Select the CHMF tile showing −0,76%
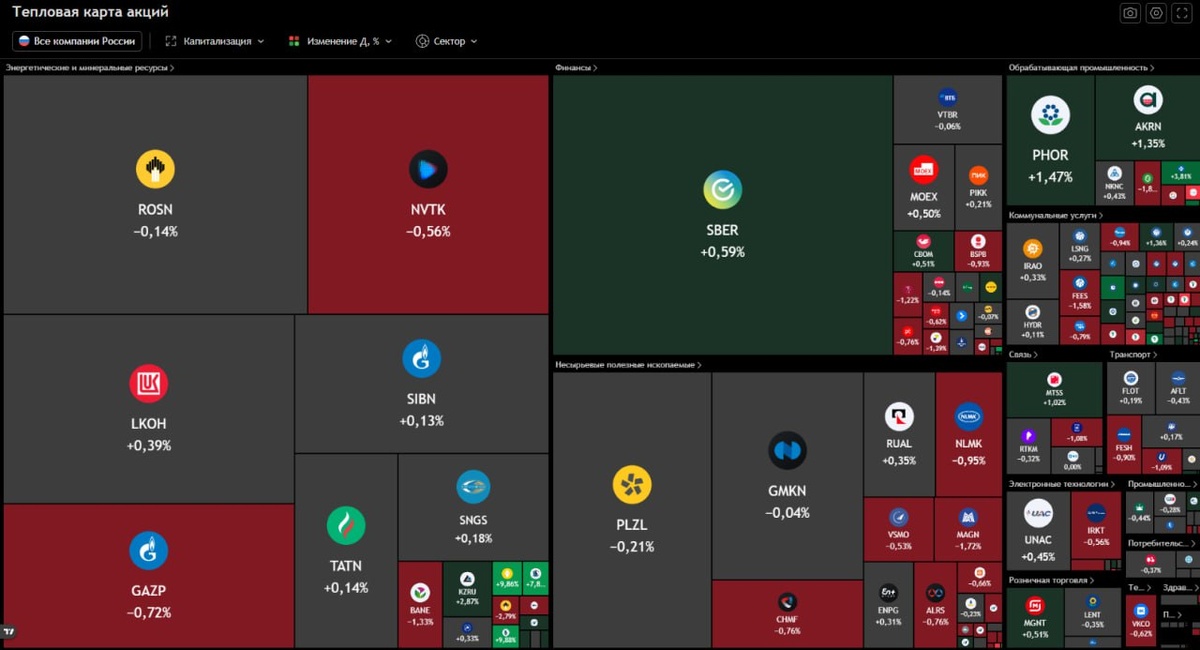The image size is (1200, 650). tap(787, 613)
